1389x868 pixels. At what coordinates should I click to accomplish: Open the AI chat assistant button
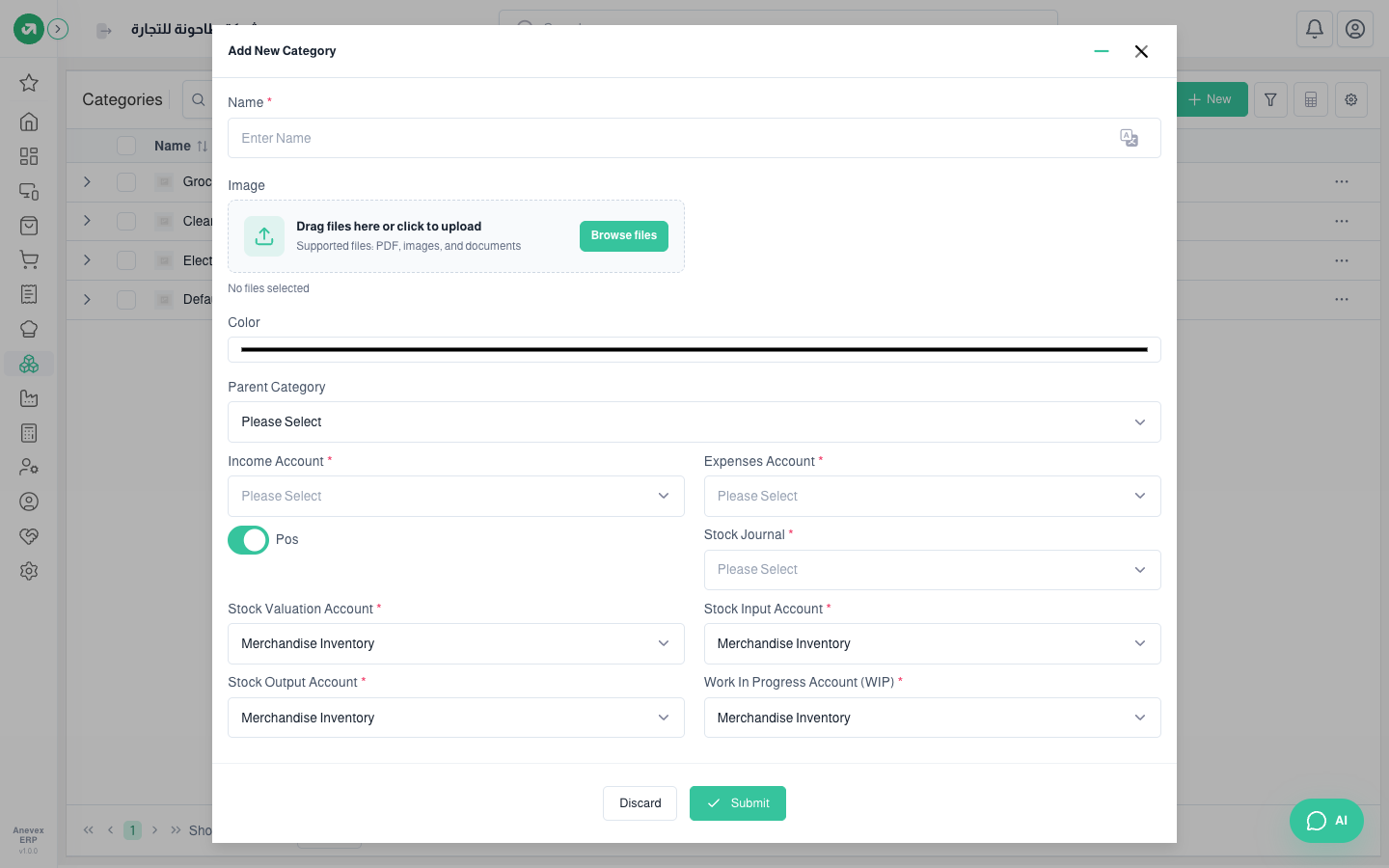tap(1326, 821)
